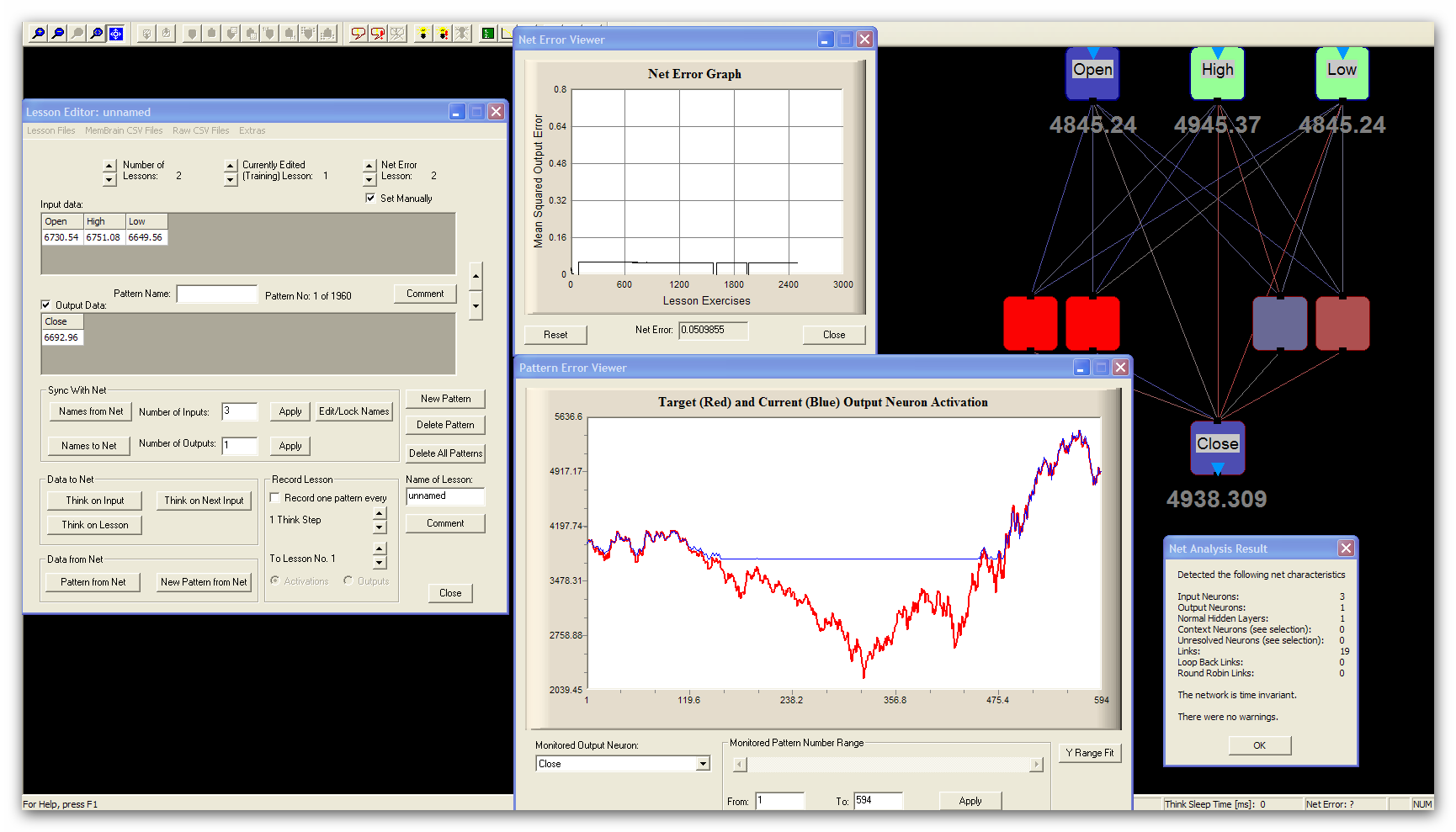Toggle the Output Data checkbox
1456x832 pixels.
(x=46, y=305)
